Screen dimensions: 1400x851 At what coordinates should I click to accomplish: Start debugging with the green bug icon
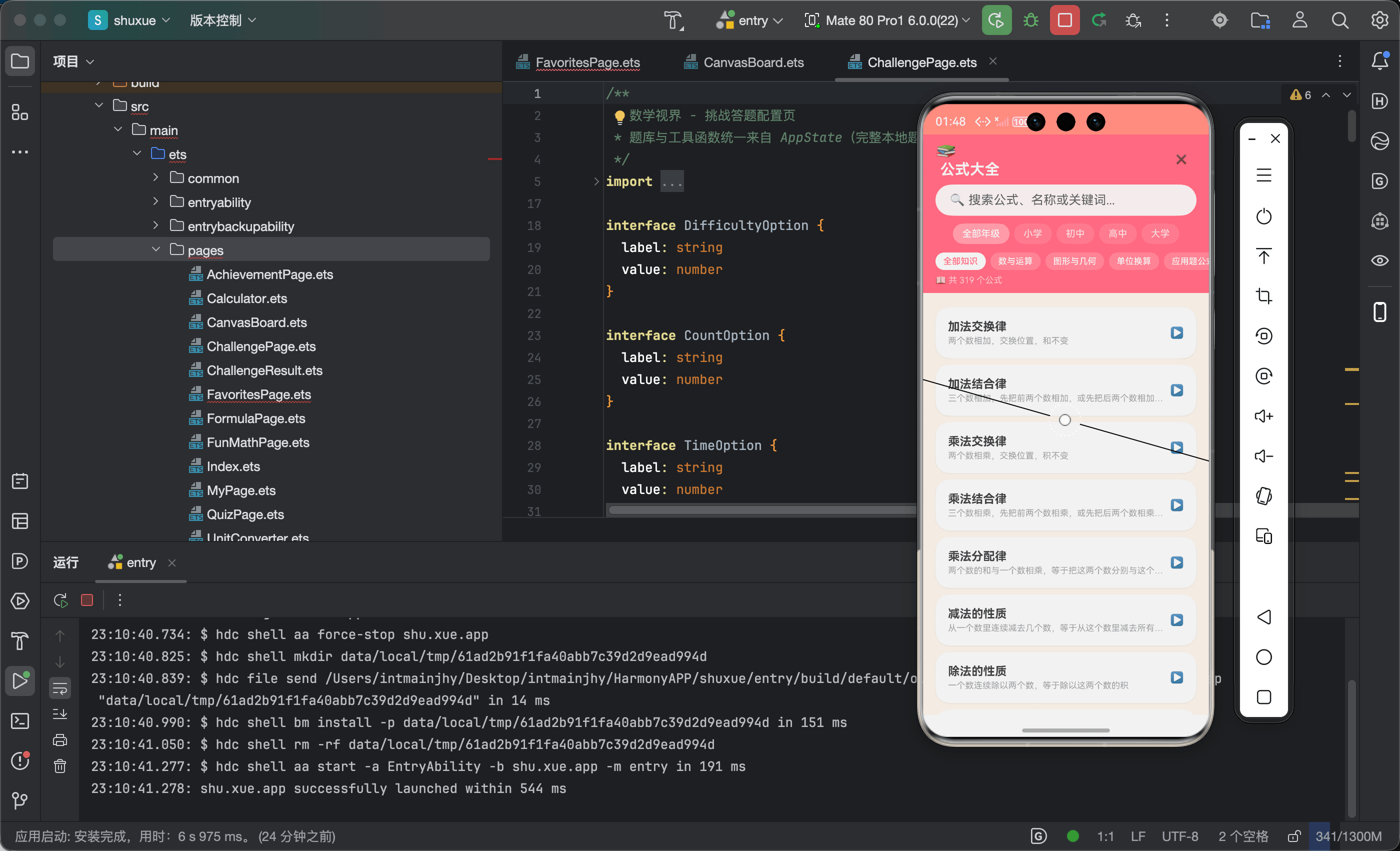[x=1030, y=20]
